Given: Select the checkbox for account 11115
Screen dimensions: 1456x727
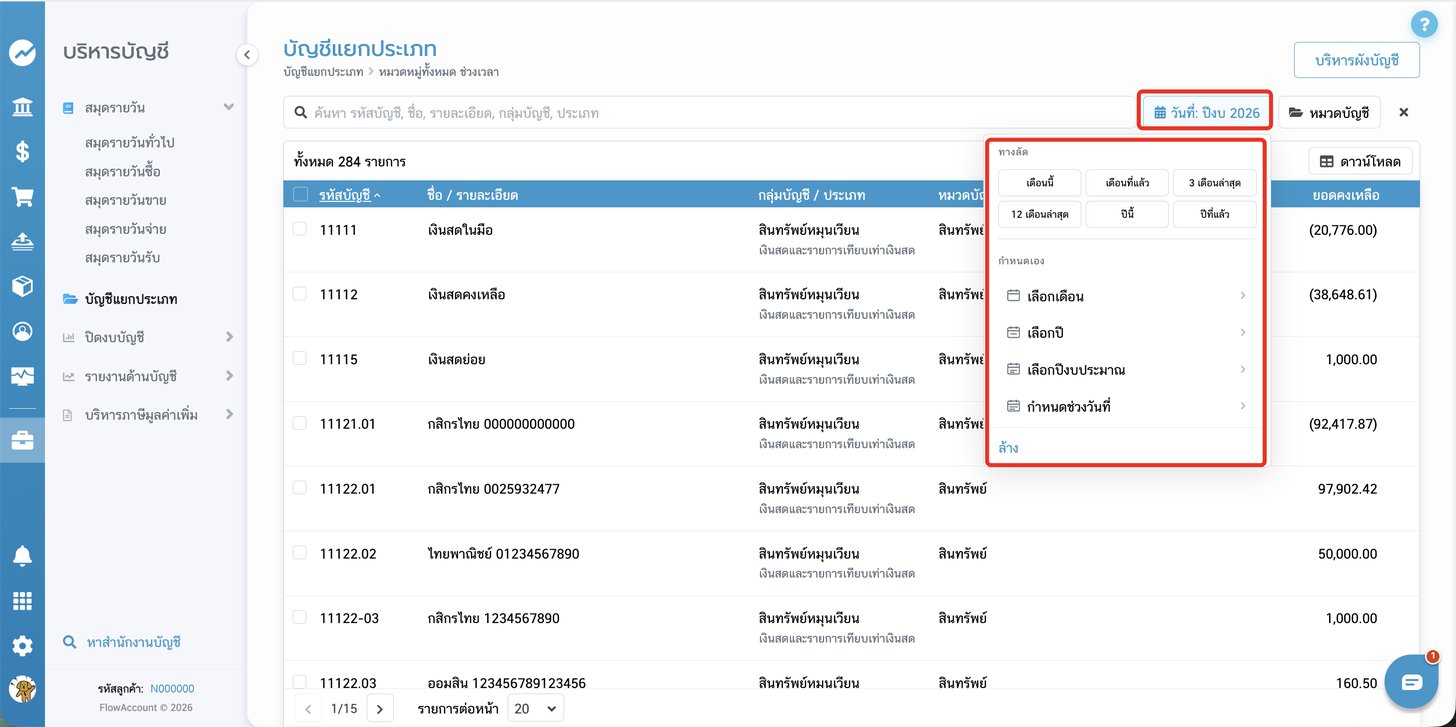Looking at the screenshot, I should pyautogui.click(x=300, y=359).
